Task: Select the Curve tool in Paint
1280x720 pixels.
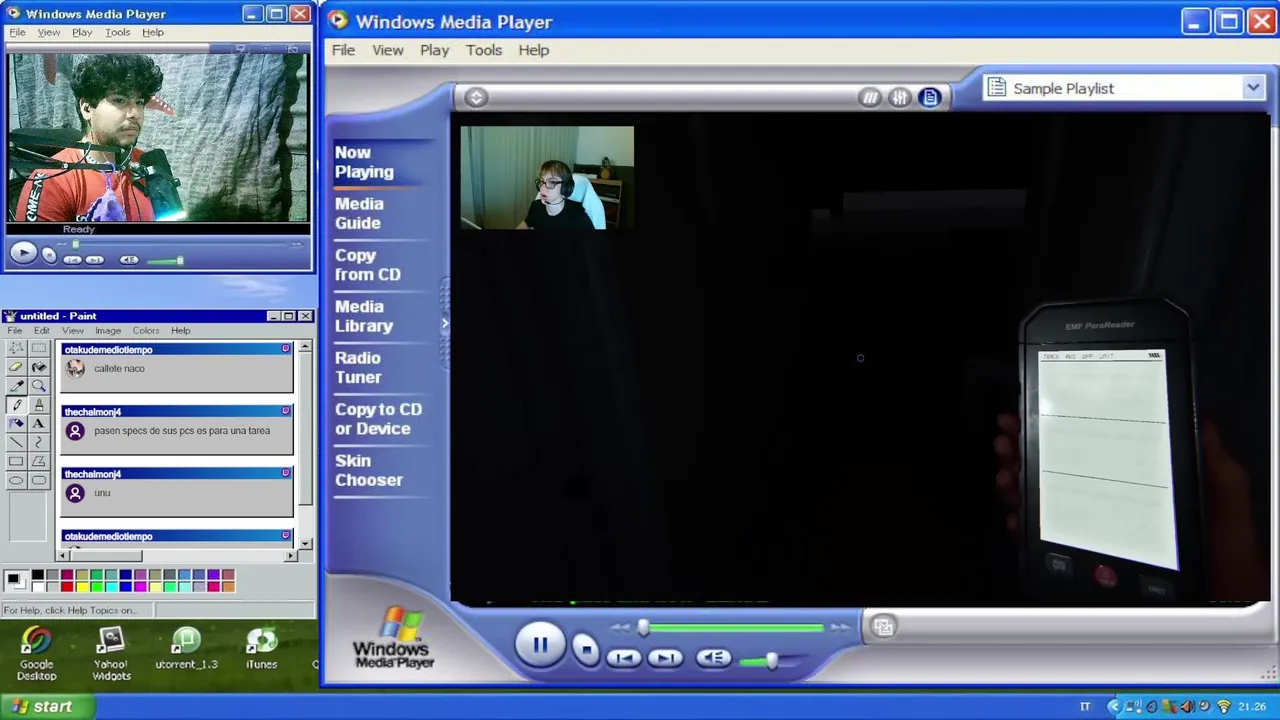Action: coord(38,442)
